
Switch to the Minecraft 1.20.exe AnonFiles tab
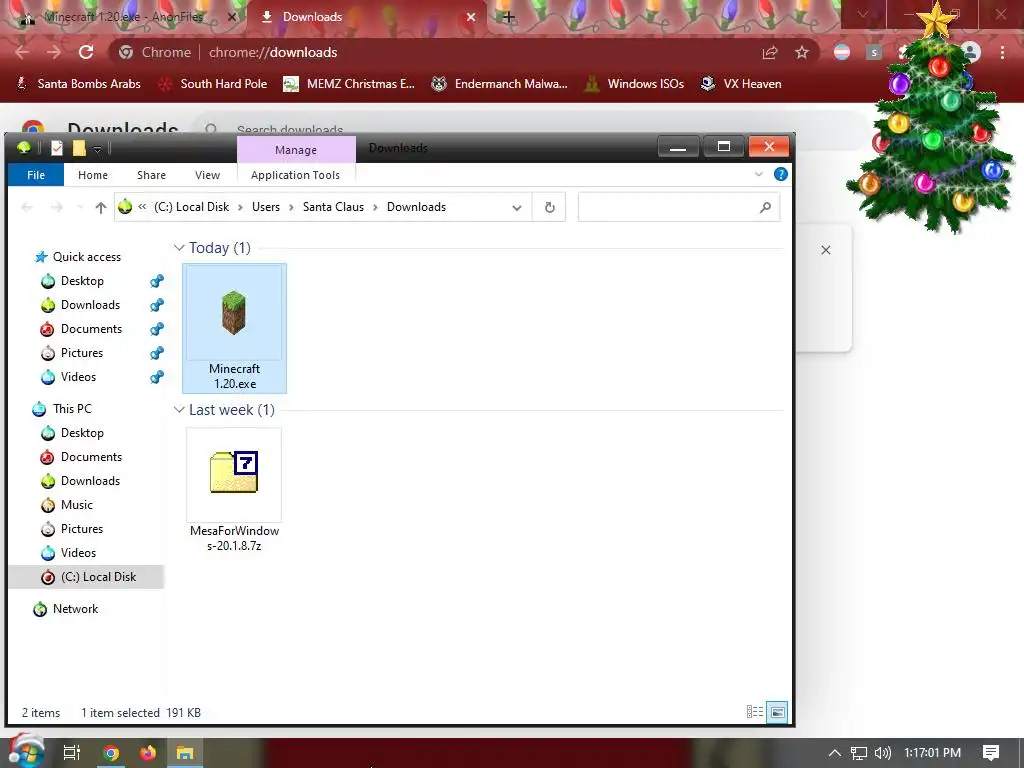[124, 17]
